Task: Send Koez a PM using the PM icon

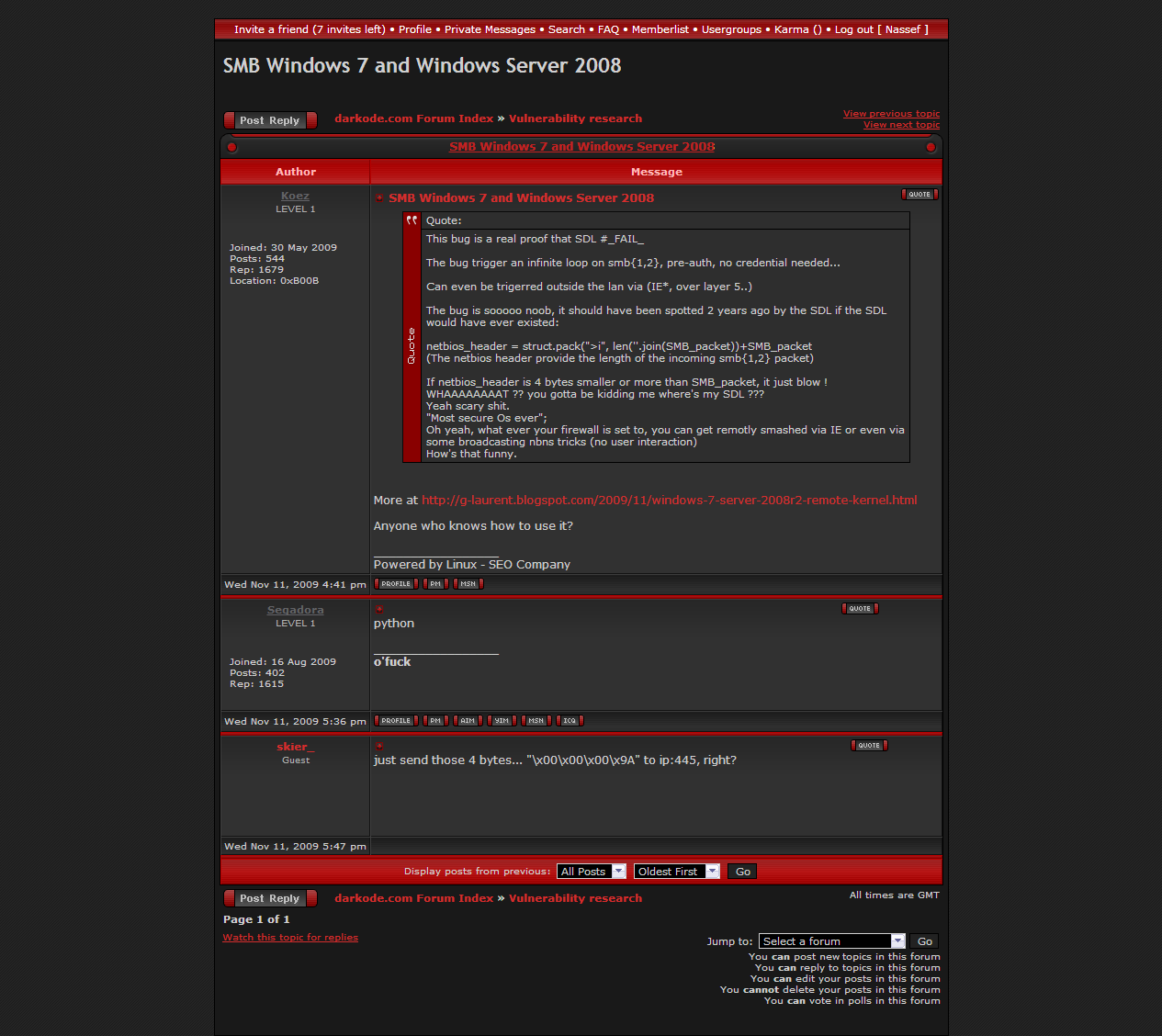Action: tap(435, 584)
